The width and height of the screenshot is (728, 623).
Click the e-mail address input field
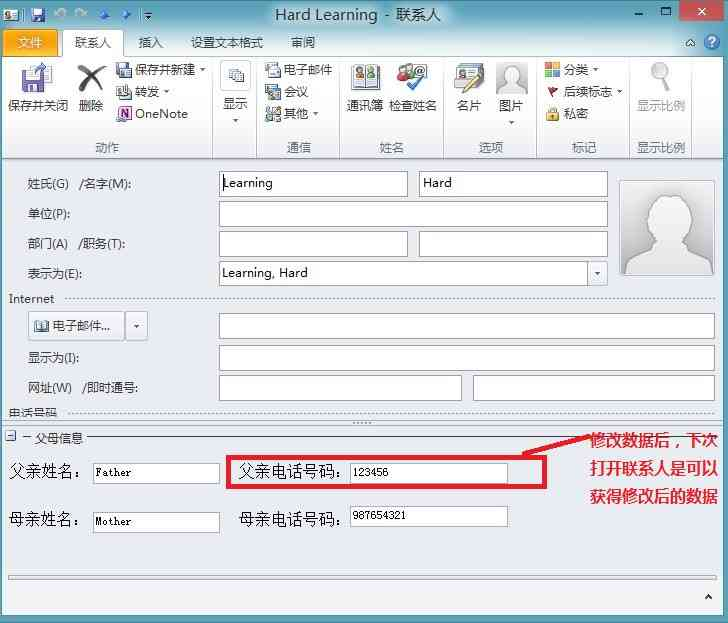pos(467,326)
